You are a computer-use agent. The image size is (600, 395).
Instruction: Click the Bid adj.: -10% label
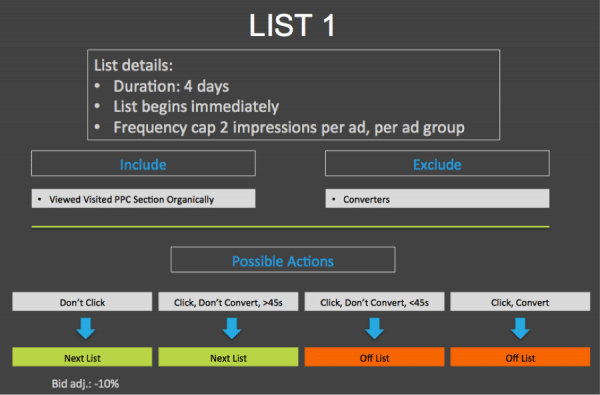[85, 384]
